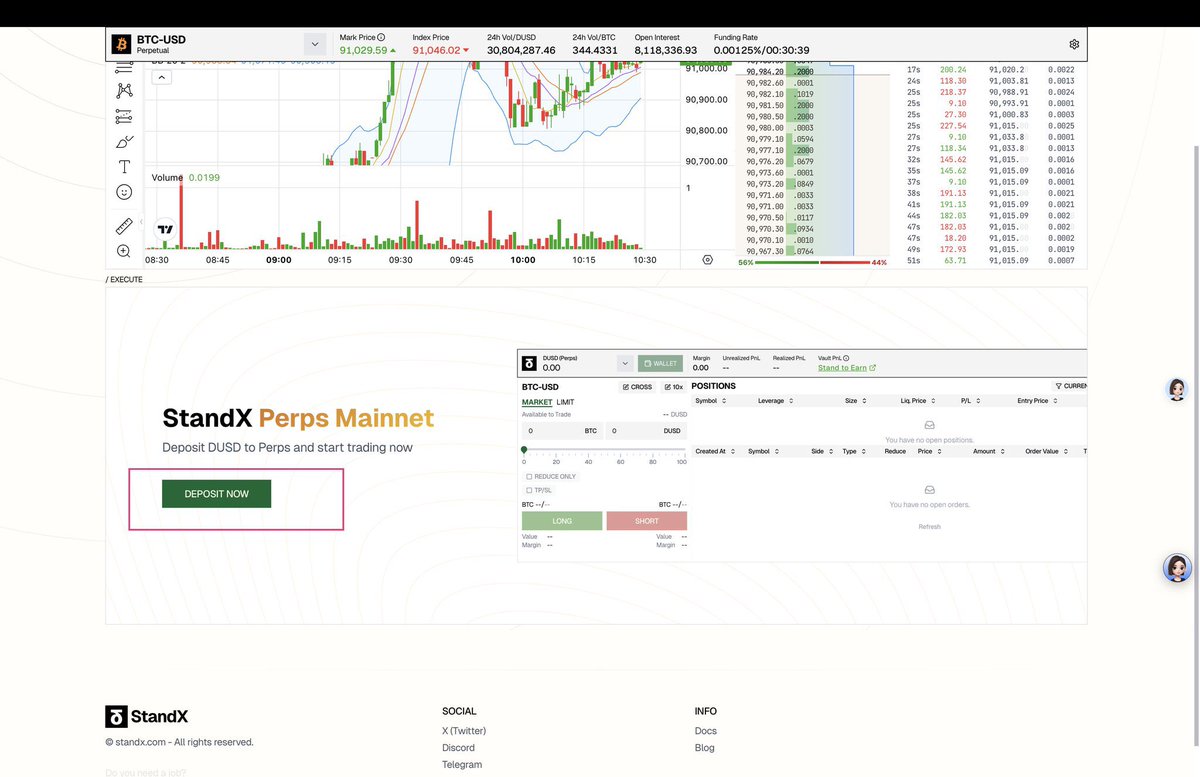Click the StandX icon beside DUSD (Perps)
Viewport: 1200px width, 777px height.
point(530,363)
